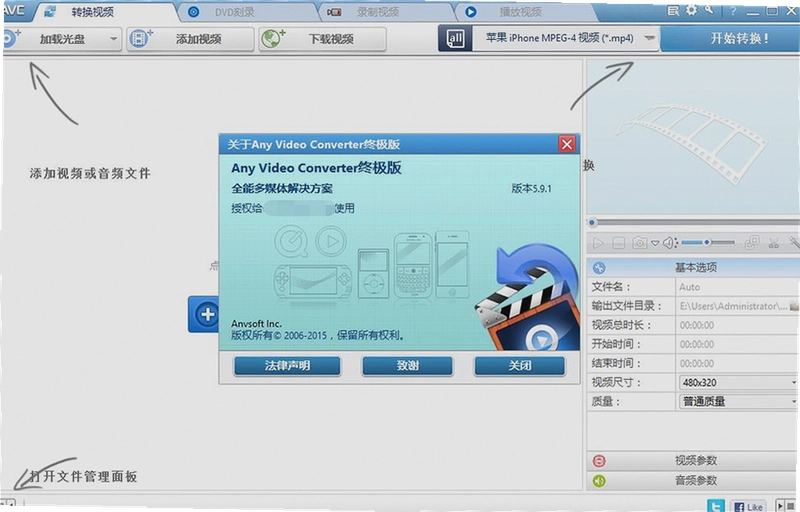Expand the 加载光盘 dropdown arrow
Viewport: 800px width, 512px height.
(113, 39)
